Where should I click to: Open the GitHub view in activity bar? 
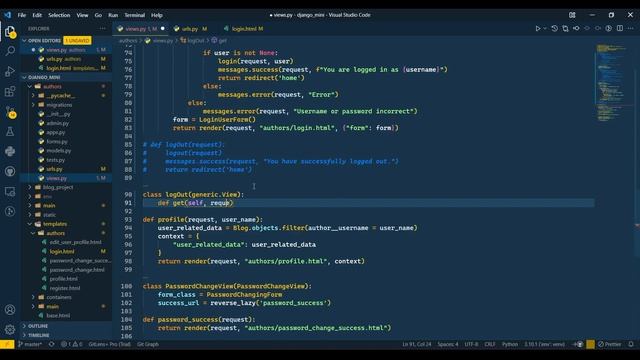[10, 171]
